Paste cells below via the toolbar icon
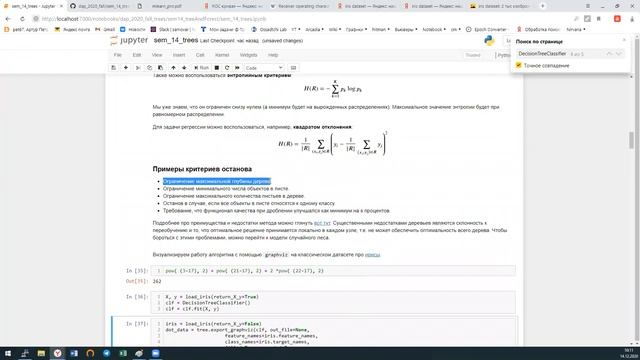This screenshot has width=640, height=360. [160, 68]
